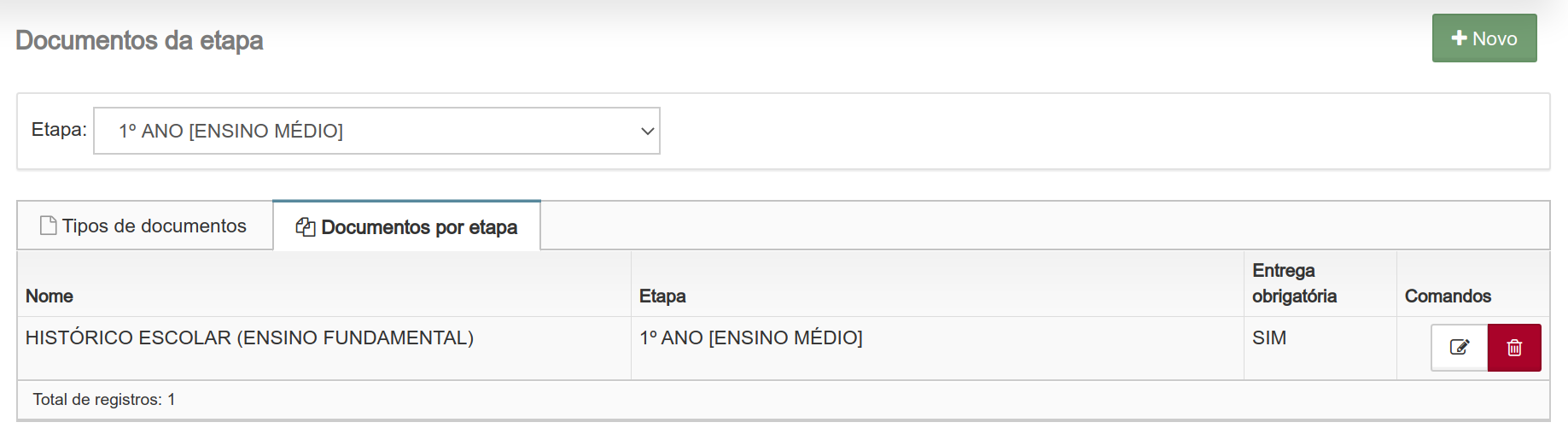Image resolution: width=1568 pixels, height=440 pixels.
Task: Select the Documentos por etapa tab
Action: point(406,226)
